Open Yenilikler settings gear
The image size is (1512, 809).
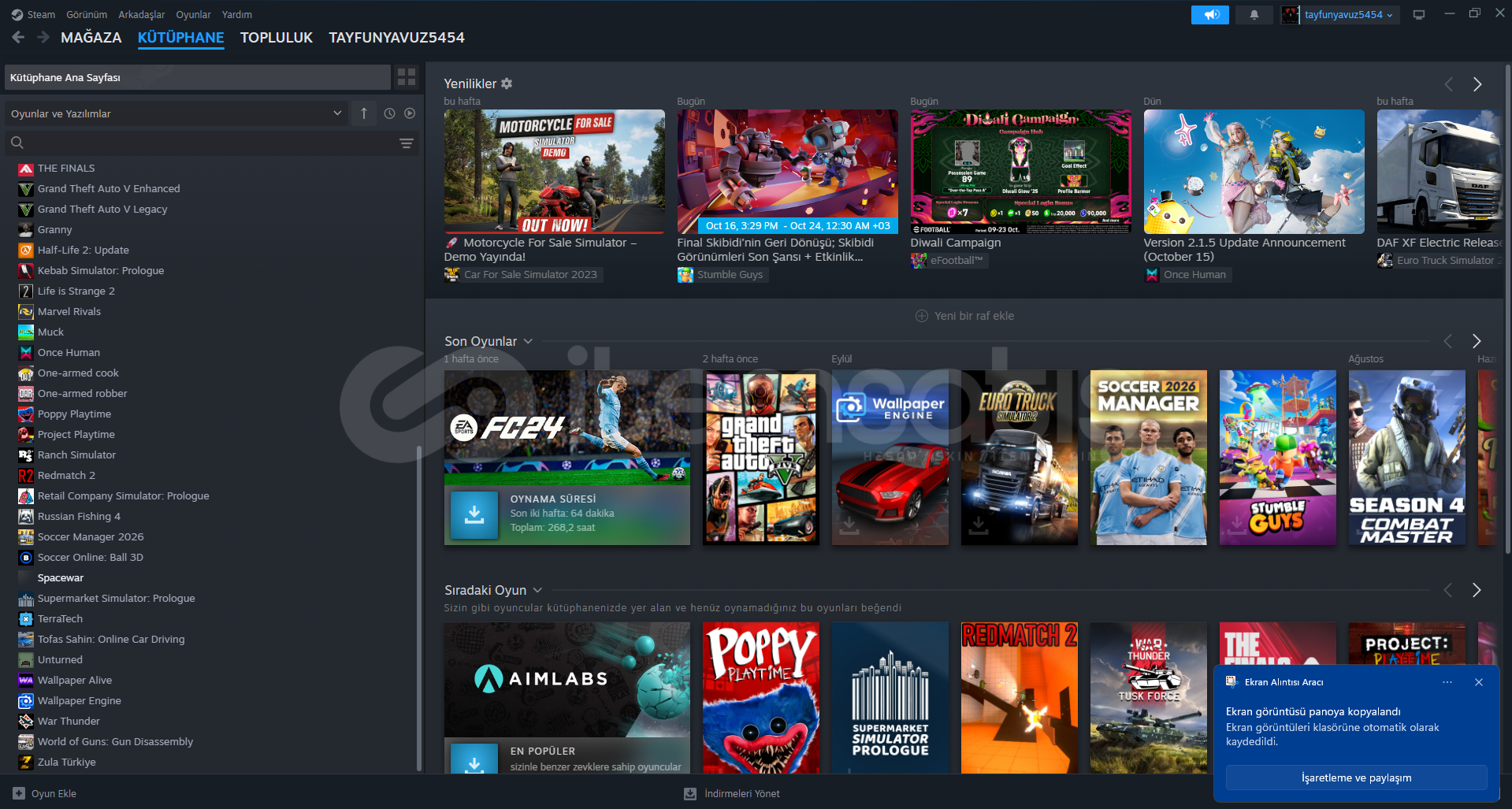pyautogui.click(x=507, y=83)
